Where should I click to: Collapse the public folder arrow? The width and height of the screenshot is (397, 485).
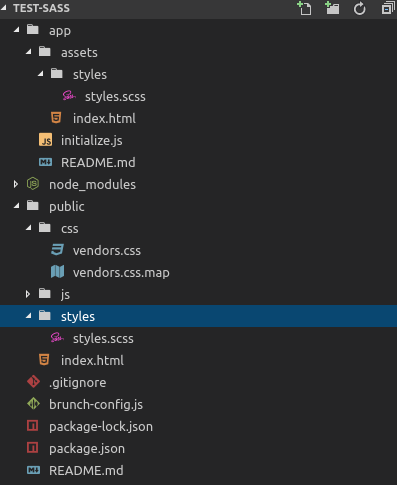pos(17,206)
